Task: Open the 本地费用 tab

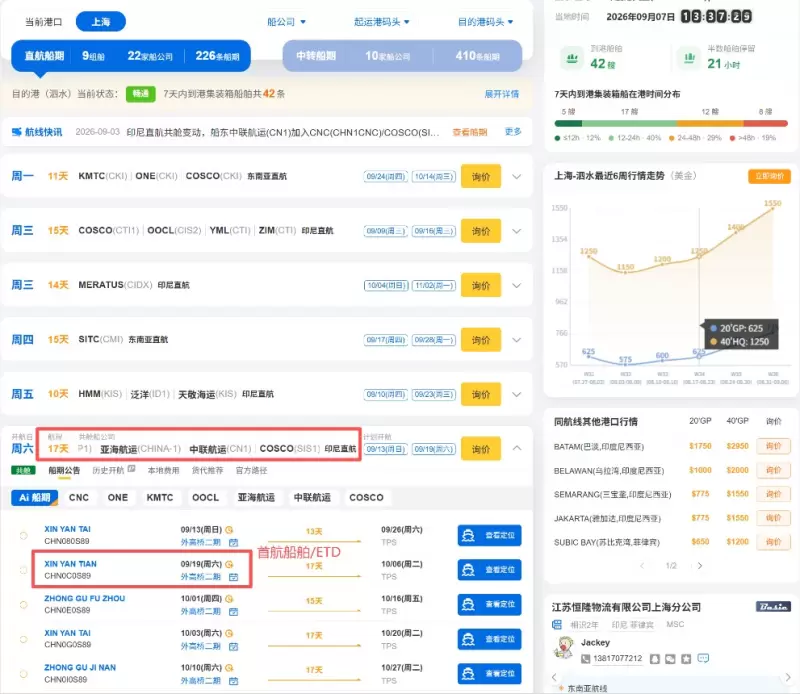Action: (163, 470)
